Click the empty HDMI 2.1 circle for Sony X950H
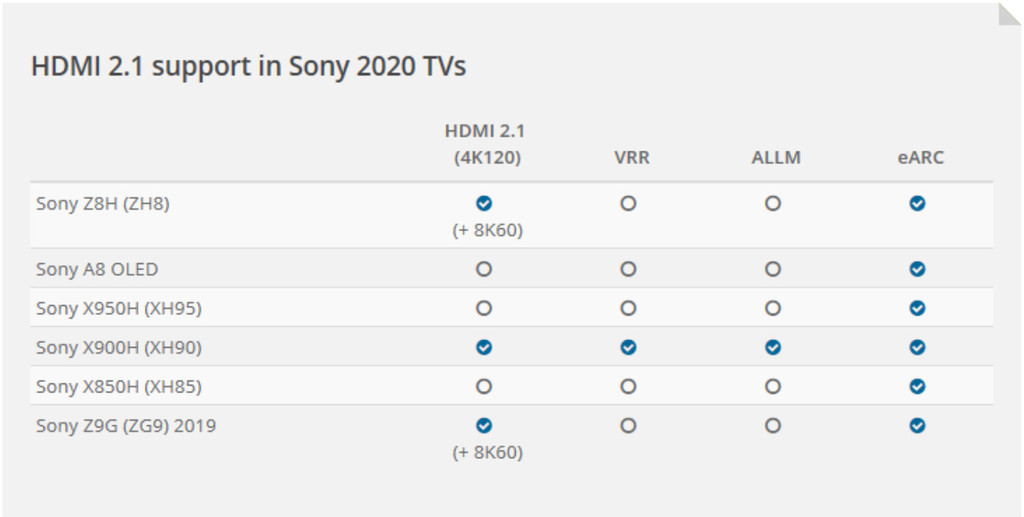The width and height of the screenshot is (1024, 517). [484, 308]
